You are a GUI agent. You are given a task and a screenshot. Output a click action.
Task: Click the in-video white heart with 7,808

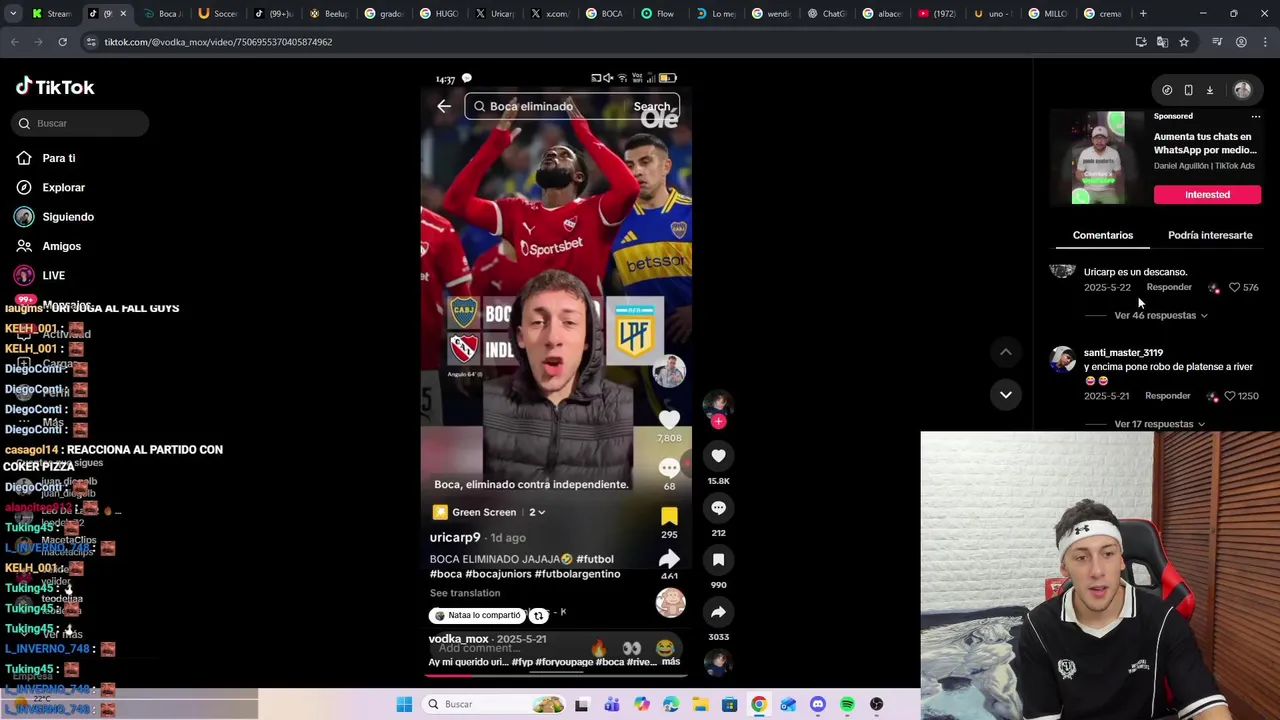[x=669, y=421]
